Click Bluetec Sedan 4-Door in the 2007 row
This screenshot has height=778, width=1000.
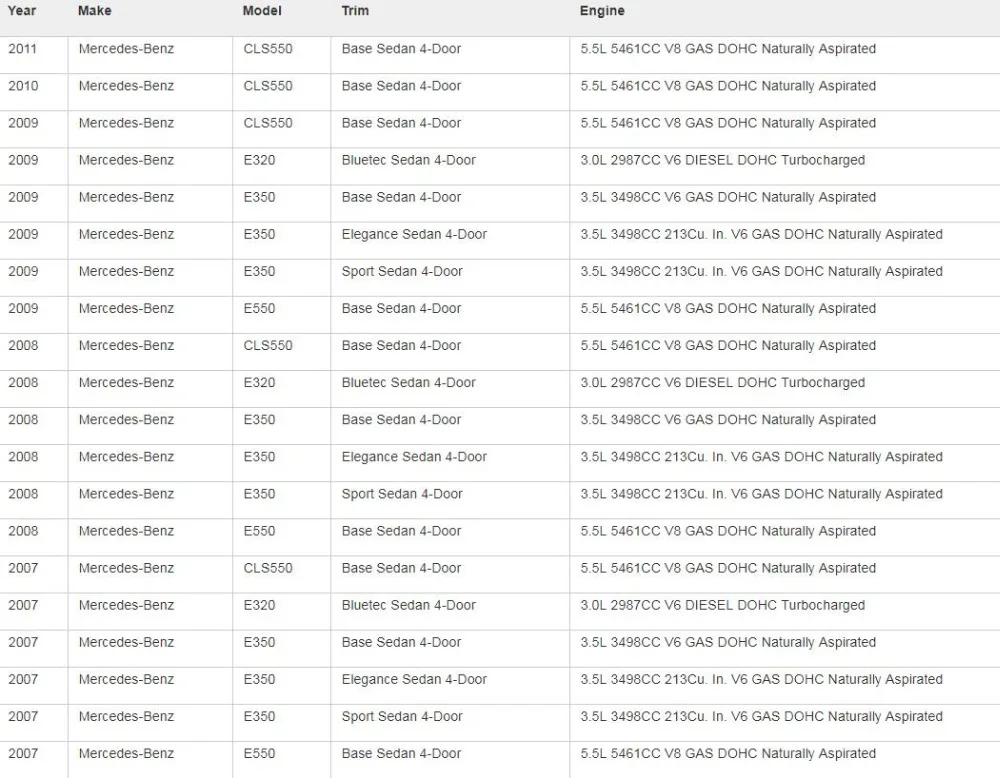coord(409,605)
